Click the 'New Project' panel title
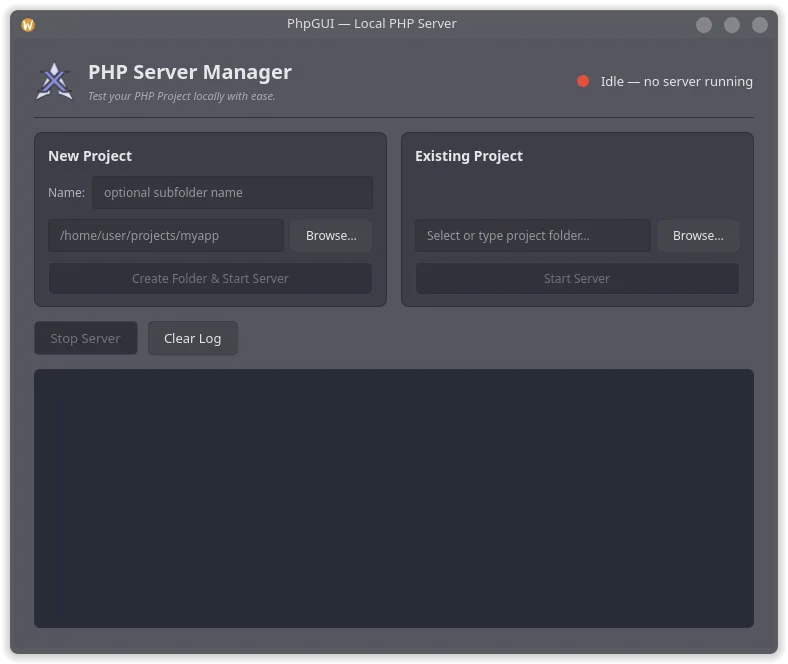Screen dimensions: 788x664 pos(90,156)
